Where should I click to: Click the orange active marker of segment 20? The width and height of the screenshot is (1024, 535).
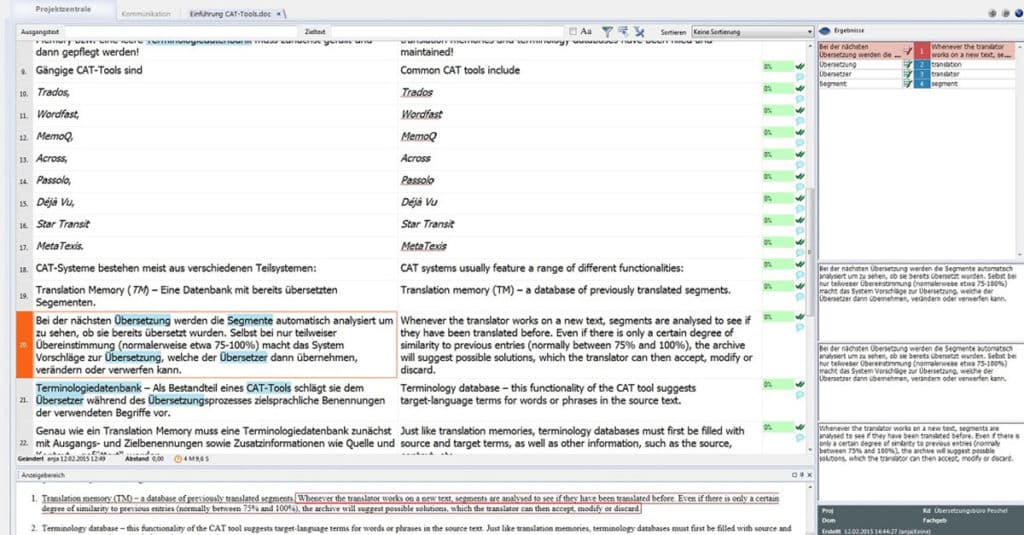point(24,345)
